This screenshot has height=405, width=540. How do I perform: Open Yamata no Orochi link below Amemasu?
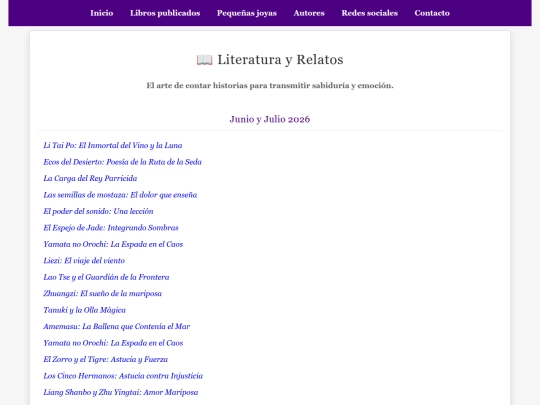point(113,343)
